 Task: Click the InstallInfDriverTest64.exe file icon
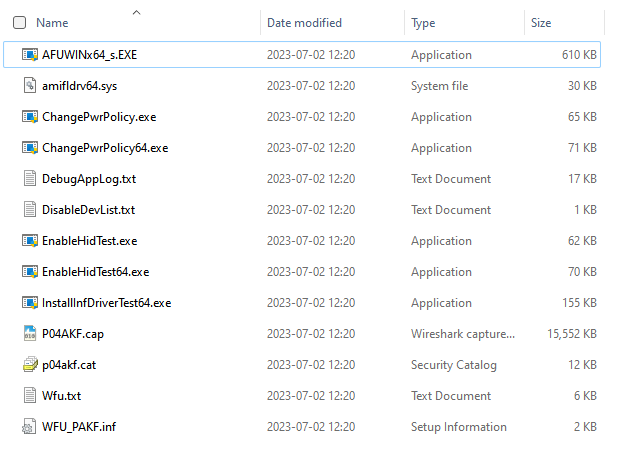30,303
